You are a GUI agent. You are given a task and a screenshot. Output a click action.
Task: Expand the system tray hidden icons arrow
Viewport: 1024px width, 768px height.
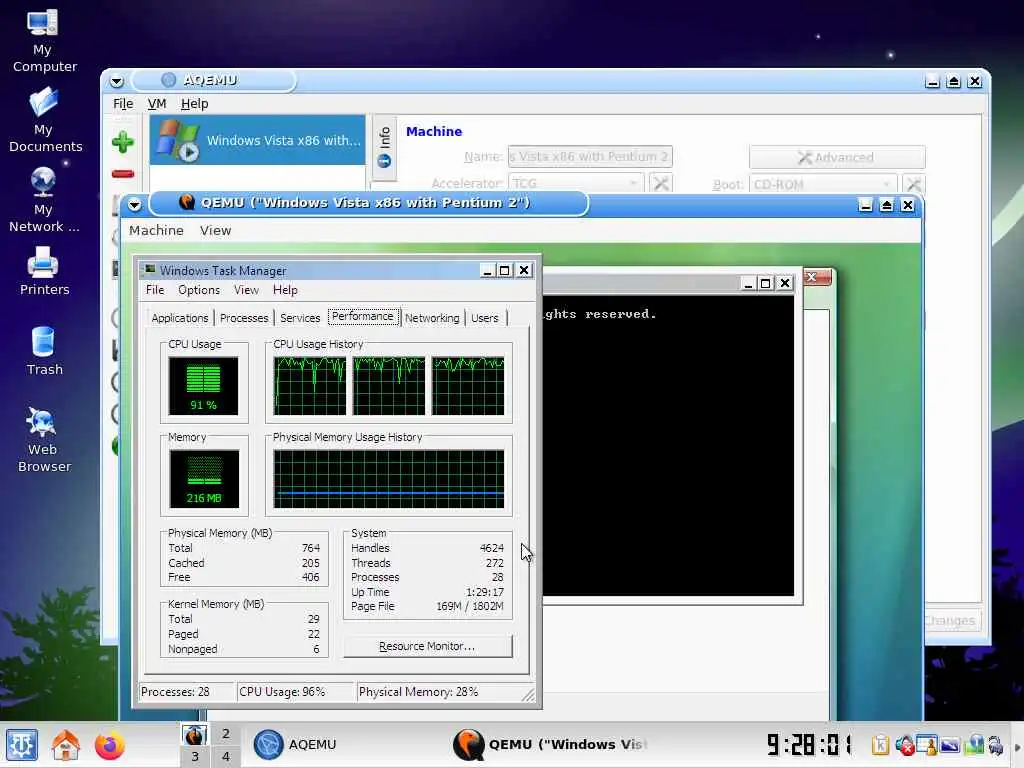point(1017,746)
